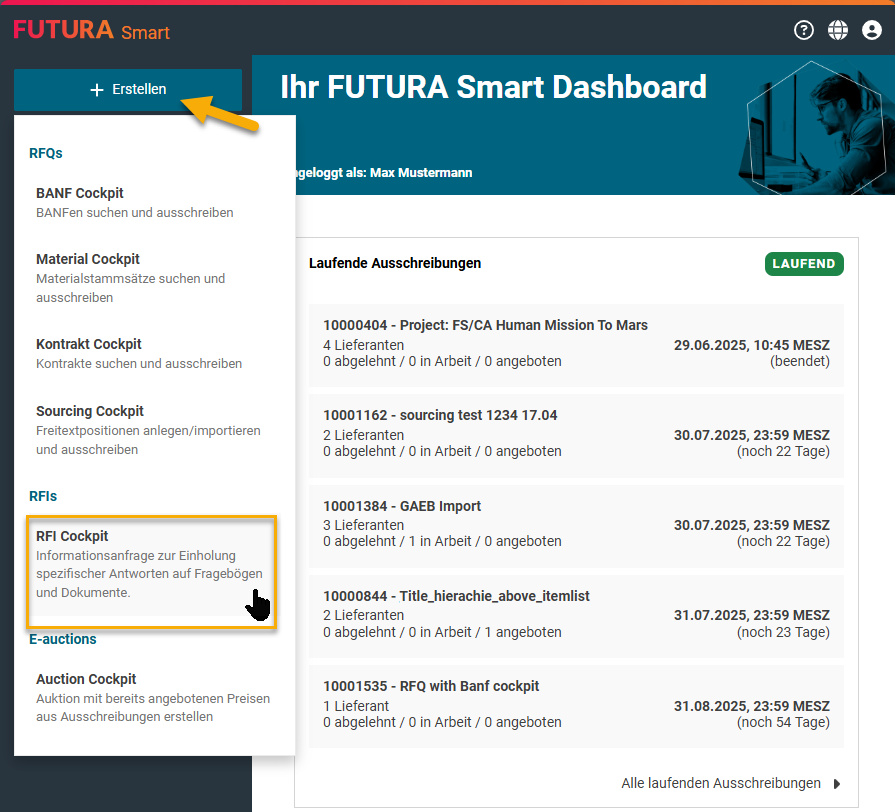The image size is (895, 812).
Task: Open tender 10001162 sourcing test
Action: pyautogui.click(x=576, y=433)
